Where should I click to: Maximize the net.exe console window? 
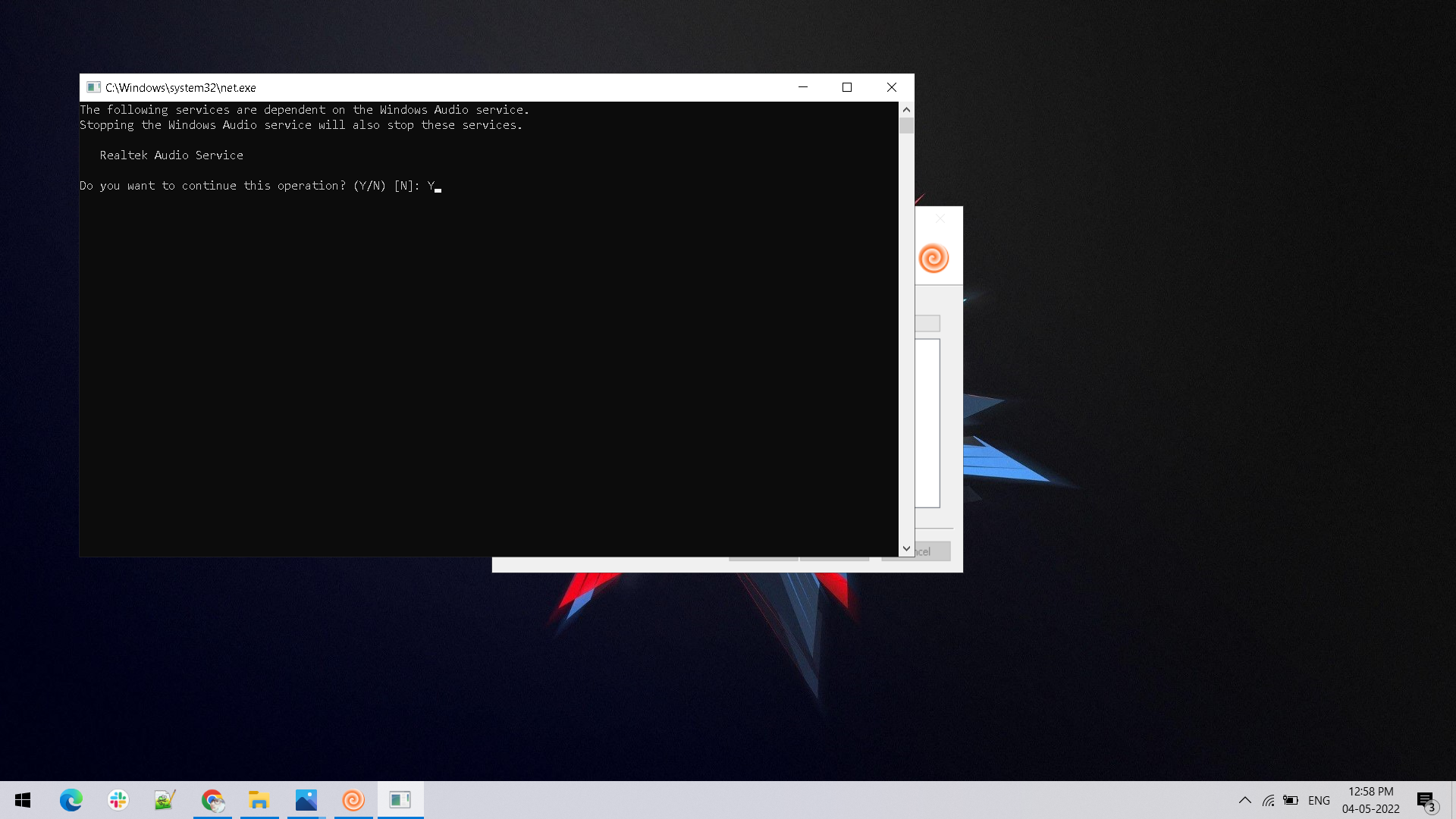(847, 87)
